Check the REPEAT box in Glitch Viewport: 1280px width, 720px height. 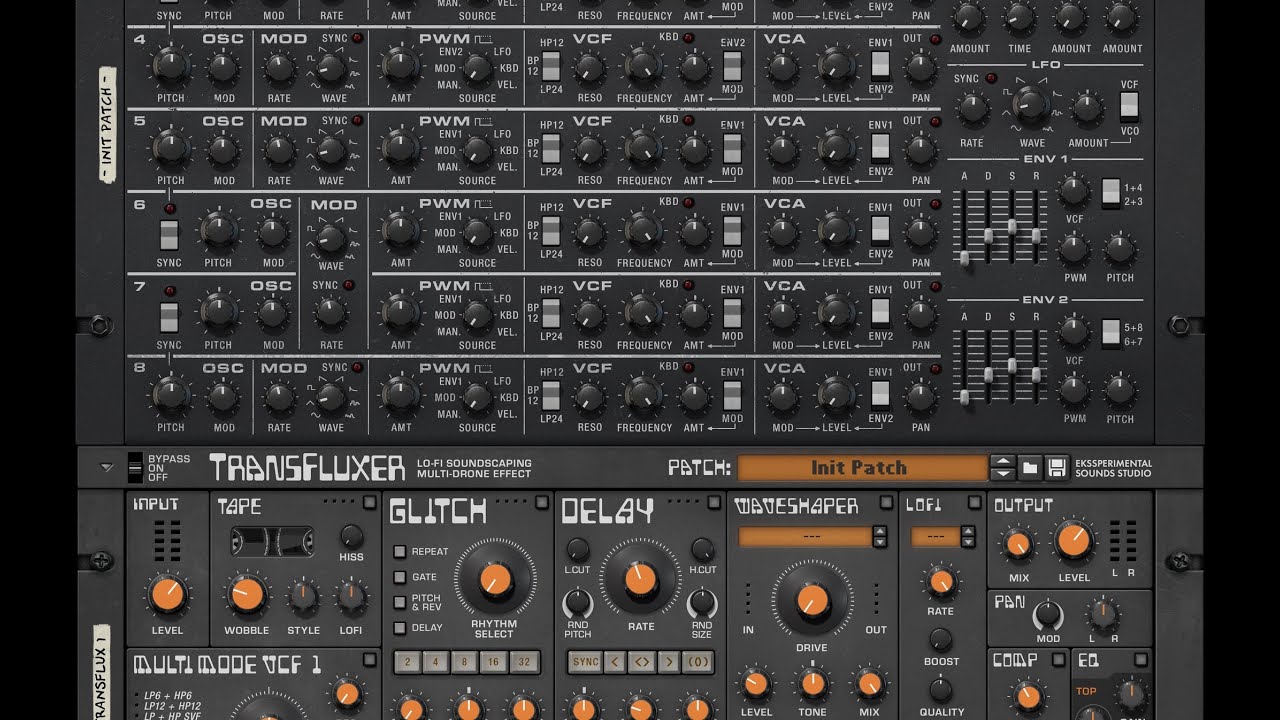tap(400, 551)
